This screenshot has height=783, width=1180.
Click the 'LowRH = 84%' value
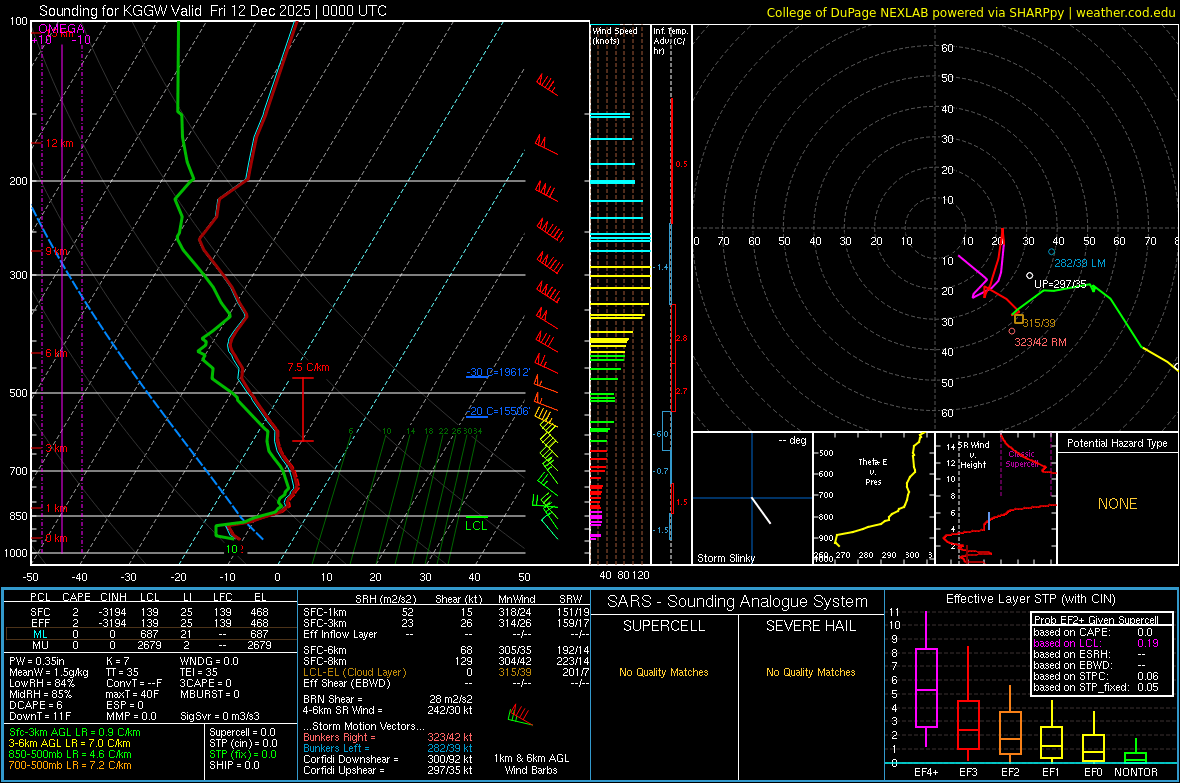click(x=41, y=683)
